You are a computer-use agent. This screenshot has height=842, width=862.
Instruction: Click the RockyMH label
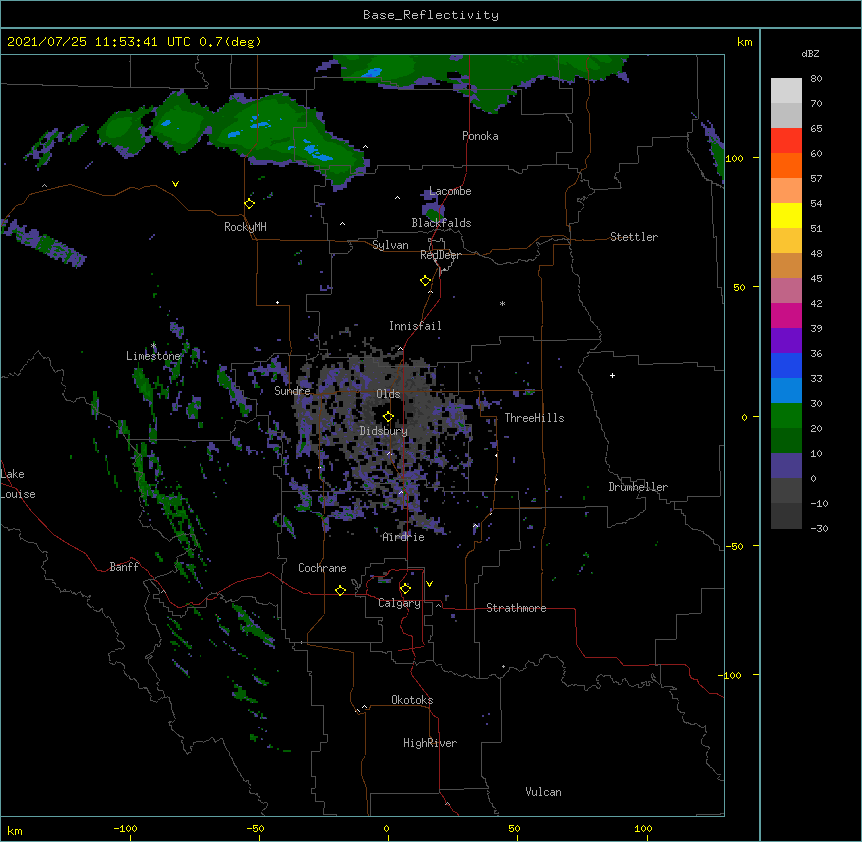[x=245, y=227]
